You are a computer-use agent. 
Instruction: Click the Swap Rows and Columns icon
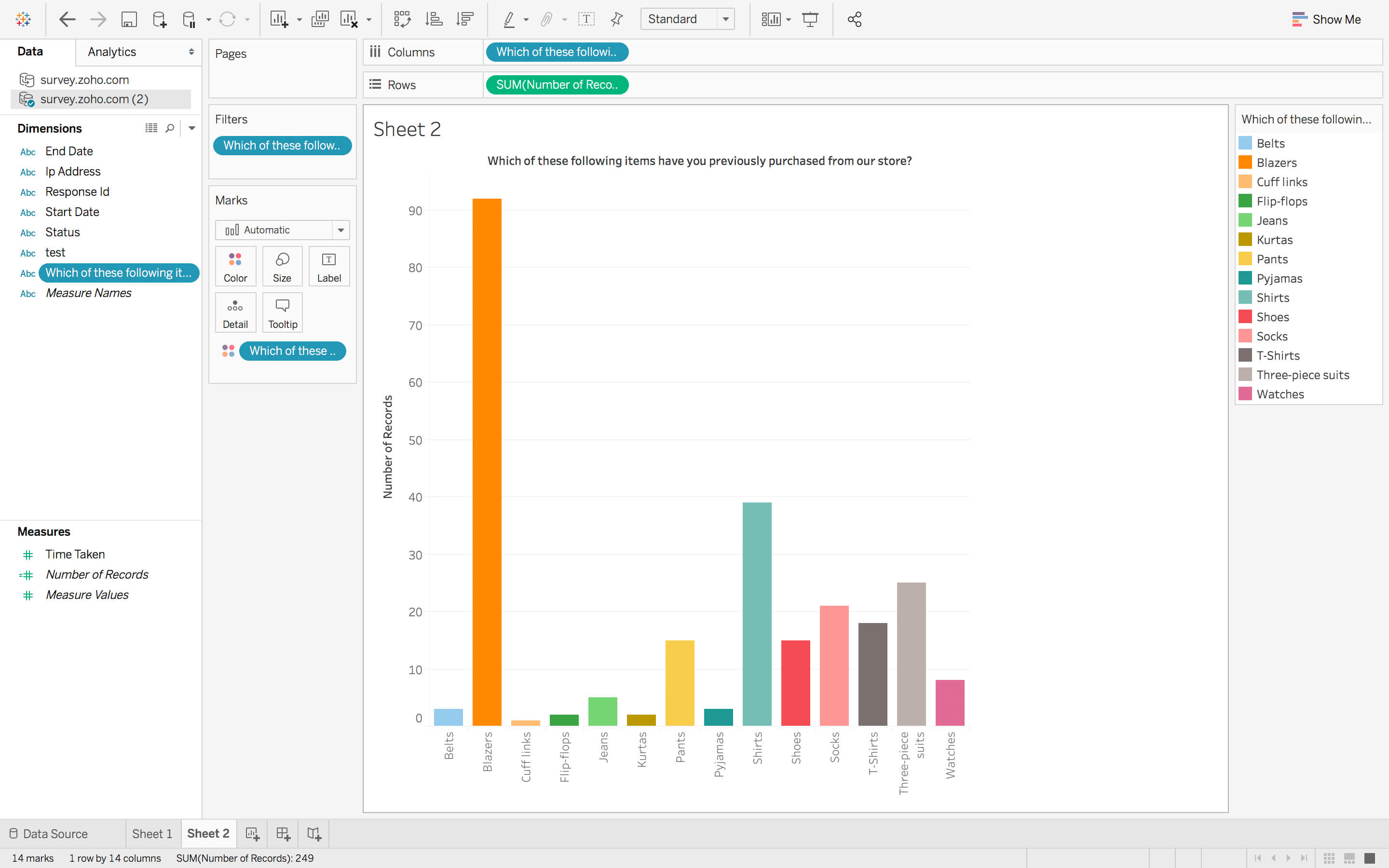pyautogui.click(x=402, y=19)
